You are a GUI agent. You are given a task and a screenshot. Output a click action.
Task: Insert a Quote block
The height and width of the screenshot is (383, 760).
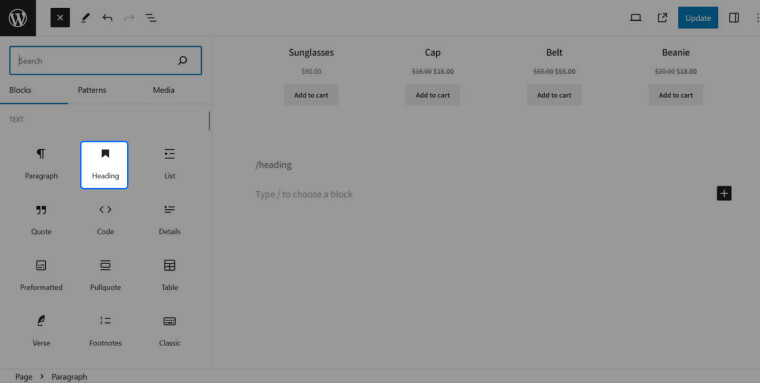(x=41, y=220)
